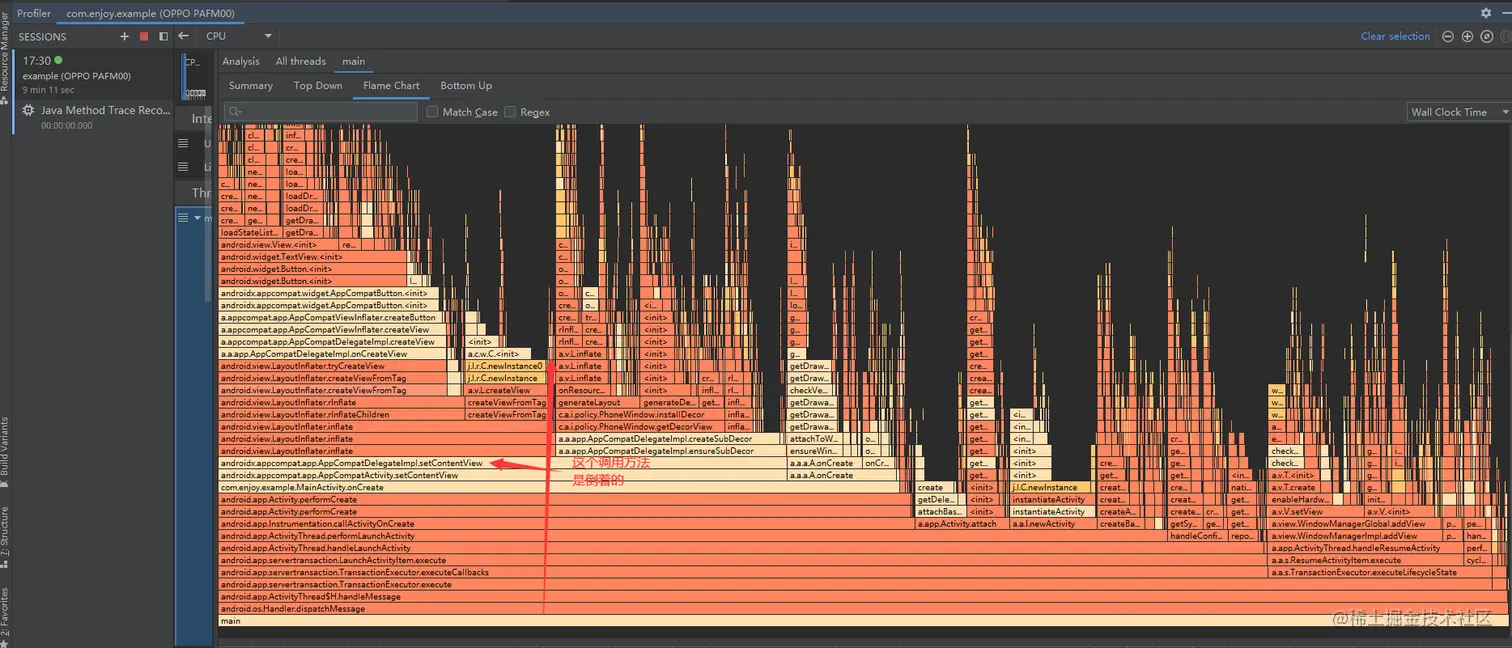The height and width of the screenshot is (648, 1512).
Task: Select the a.view.WindowManagerGlobal.addView bar
Action: pyautogui.click(x=1354, y=524)
